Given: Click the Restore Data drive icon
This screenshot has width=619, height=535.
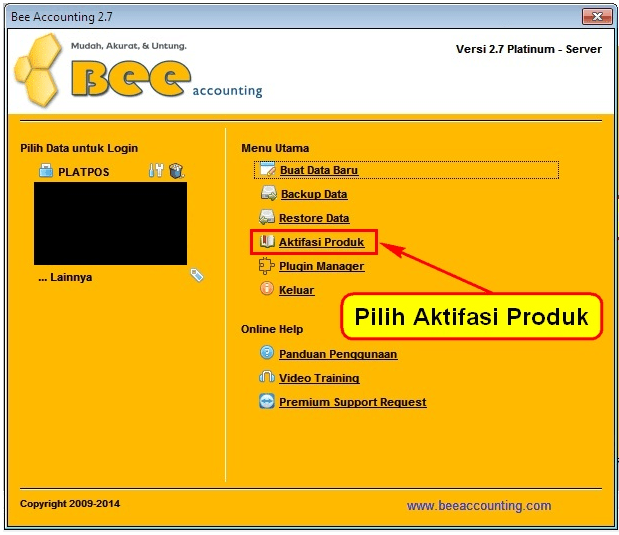Looking at the screenshot, I should [267, 218].
